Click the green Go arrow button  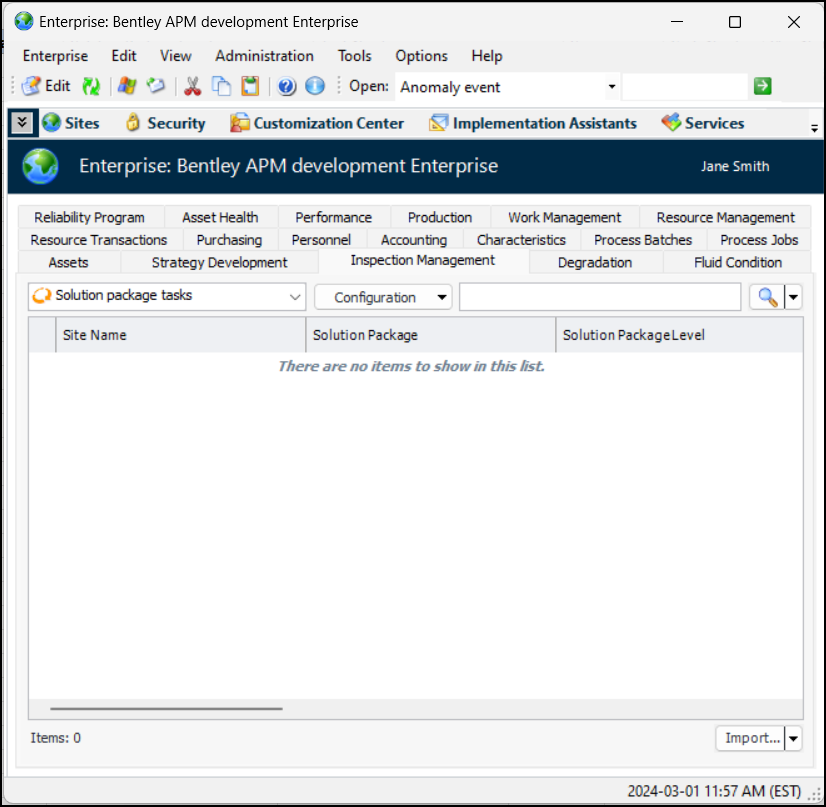pos(762,86)
